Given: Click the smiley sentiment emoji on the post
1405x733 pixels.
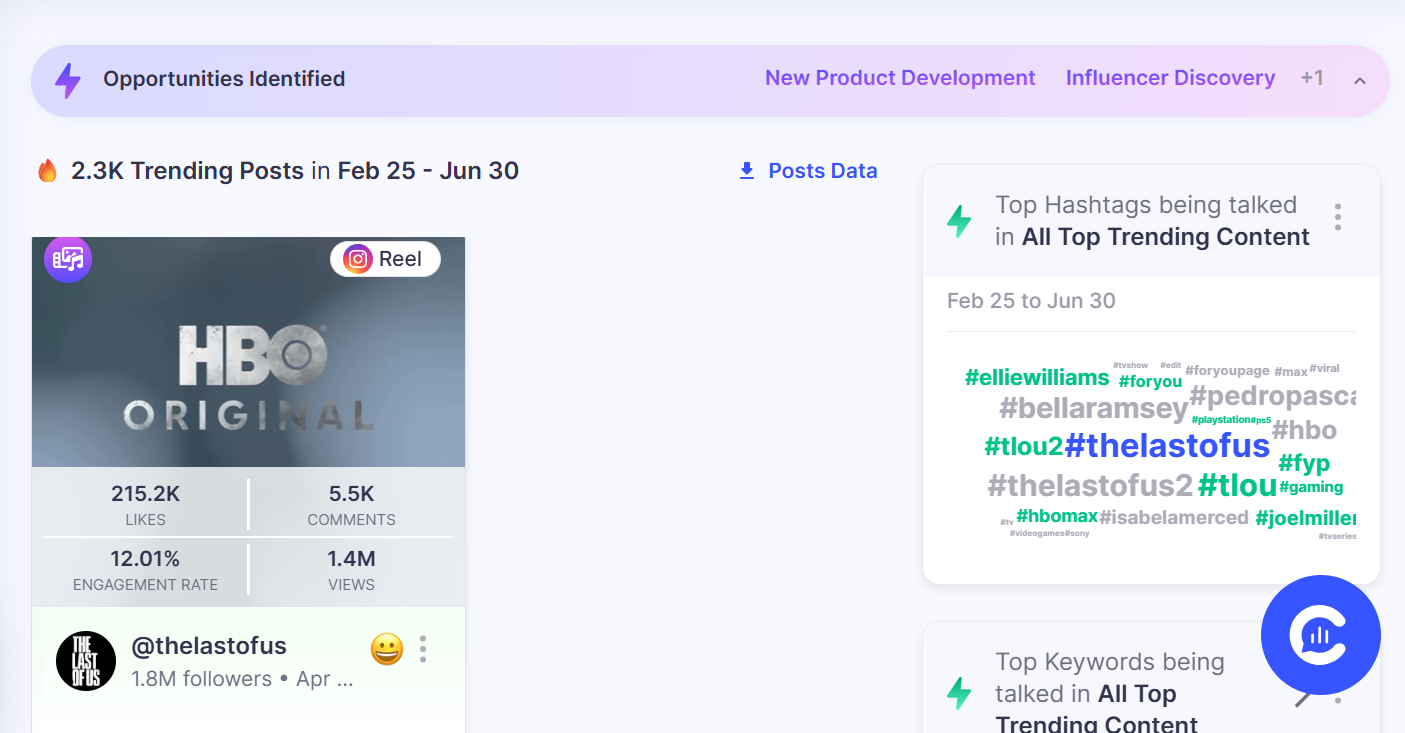Looking at the screenshot, I should click(387, 649).
